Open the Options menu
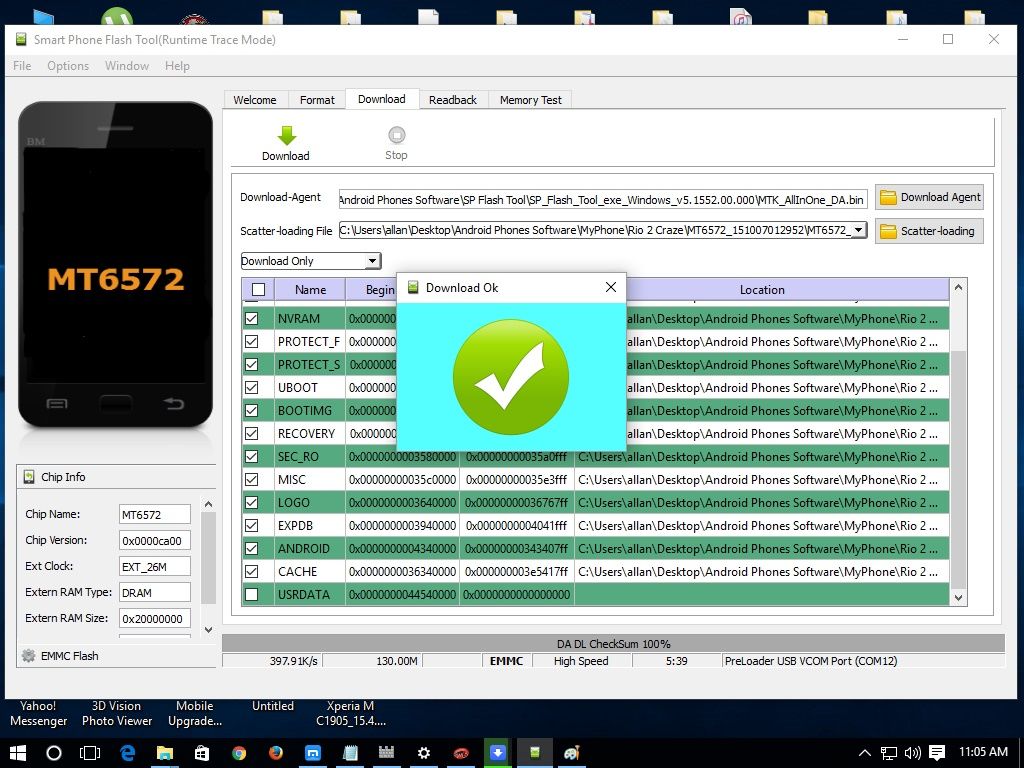This screenshot has height=768, width=1024. point(68,66)
